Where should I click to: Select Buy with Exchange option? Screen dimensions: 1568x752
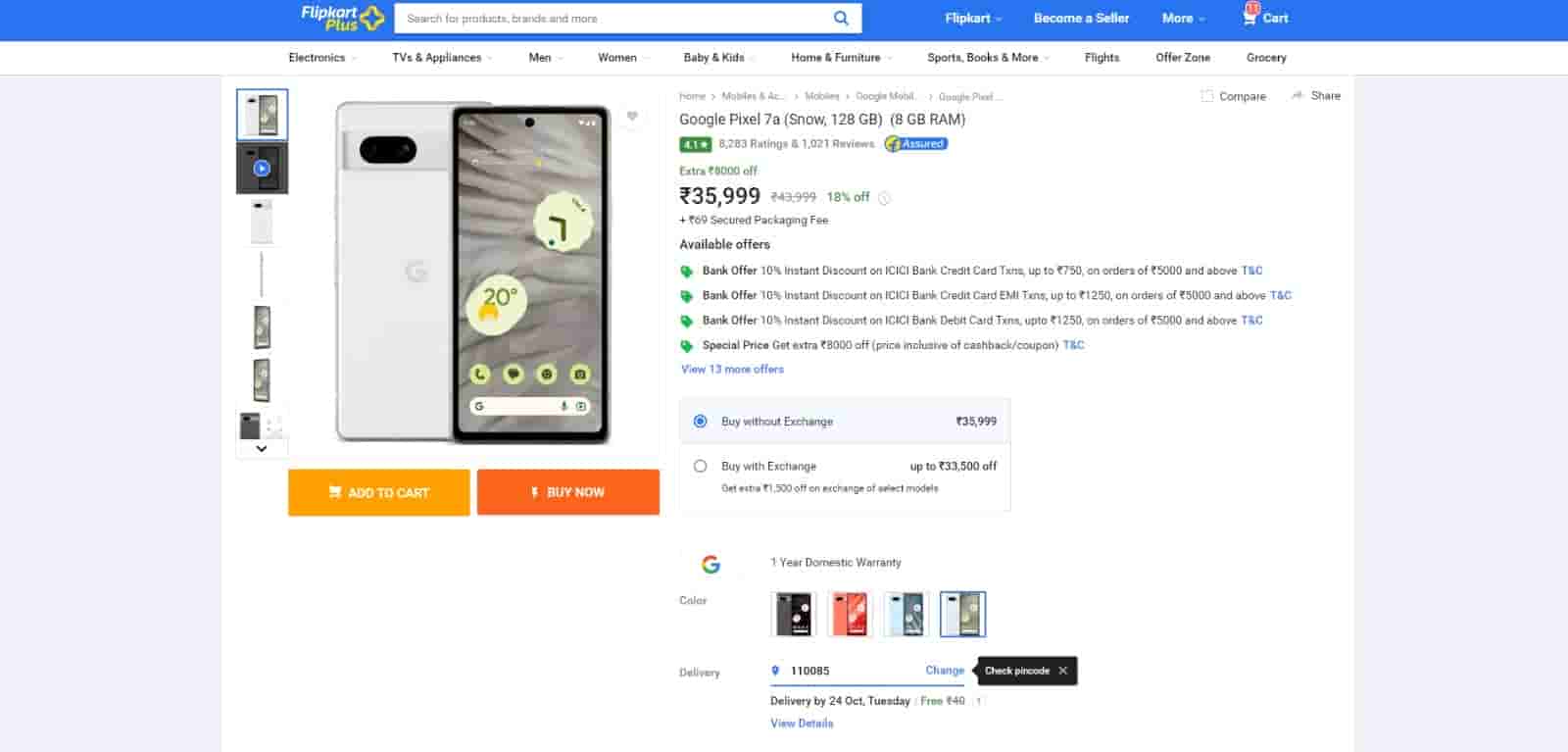(x=700, y=467)
